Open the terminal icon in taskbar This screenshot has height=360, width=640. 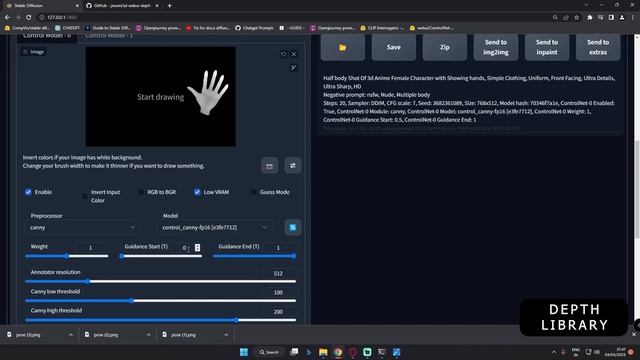tap(382, 352)
